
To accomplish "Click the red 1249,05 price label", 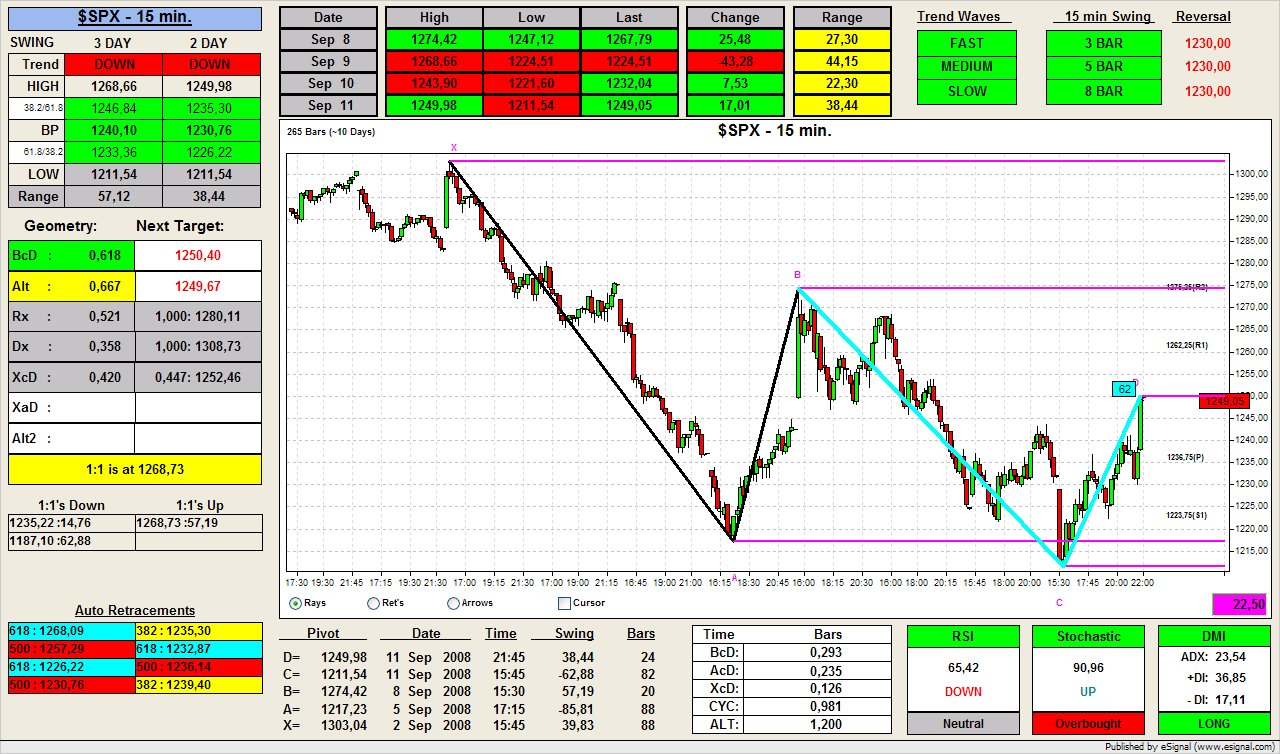I will pyautogui.click(x=1224, y=401).
